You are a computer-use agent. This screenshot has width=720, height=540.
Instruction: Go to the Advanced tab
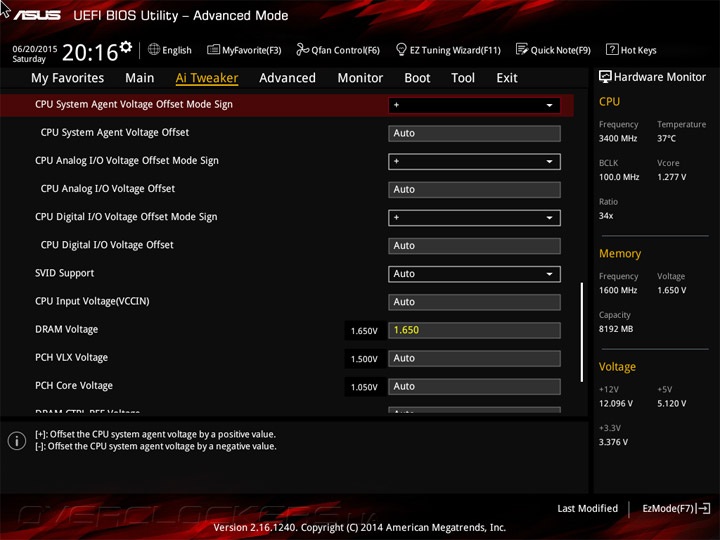pyautogui.click(x=287, y=78)
